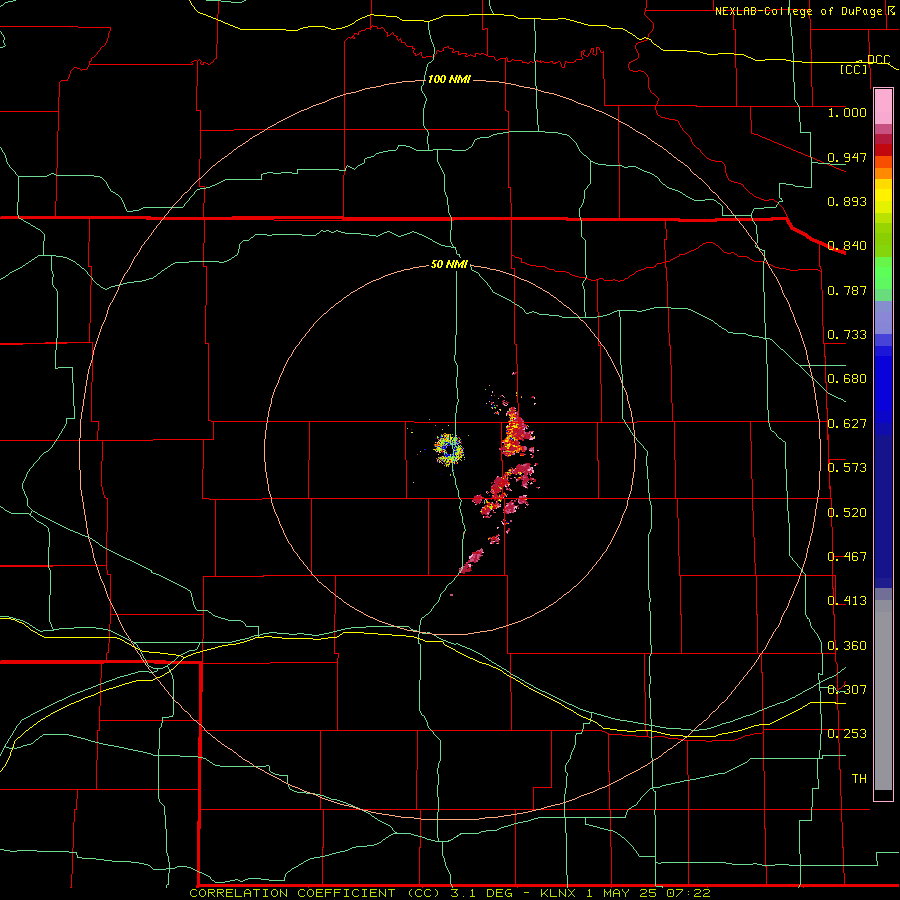Select the 0.893 legend value
The image size is (900, 900).
pos(847,201)
